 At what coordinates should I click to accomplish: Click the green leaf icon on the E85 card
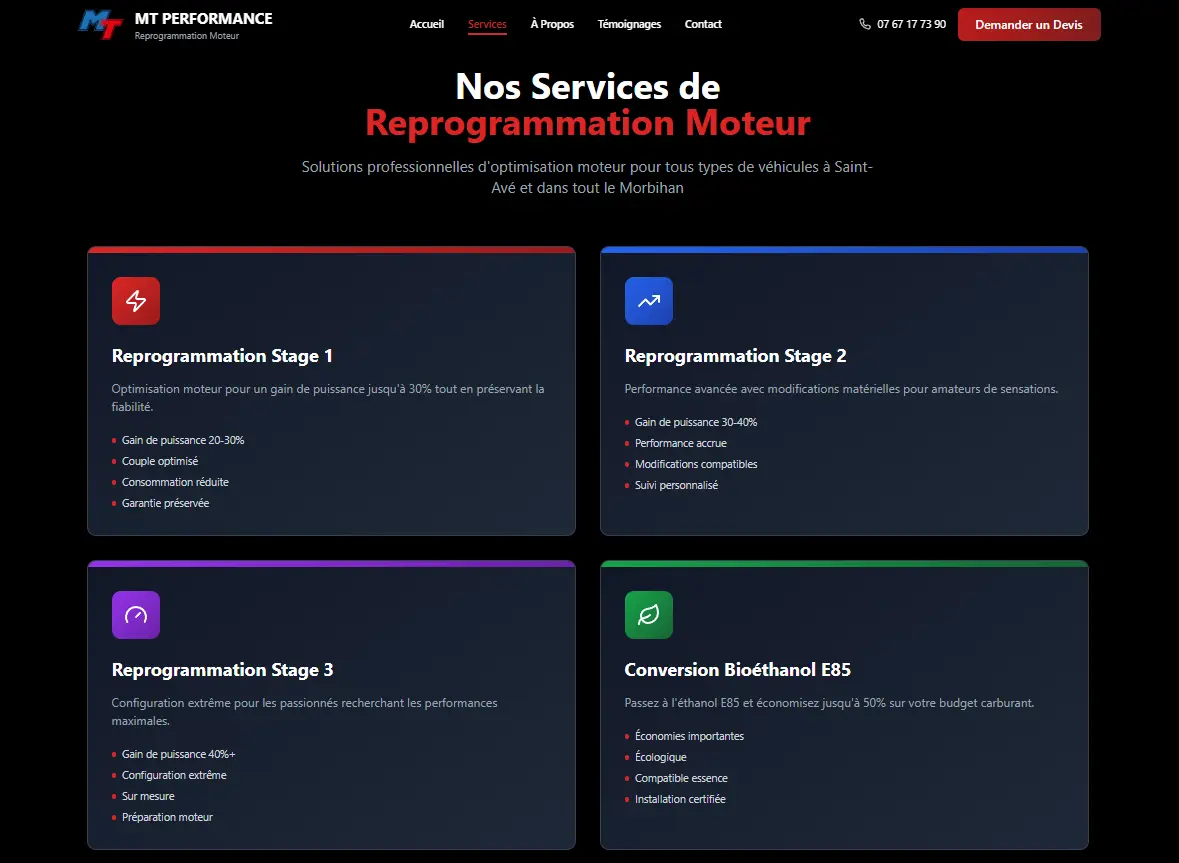[648, 614]
